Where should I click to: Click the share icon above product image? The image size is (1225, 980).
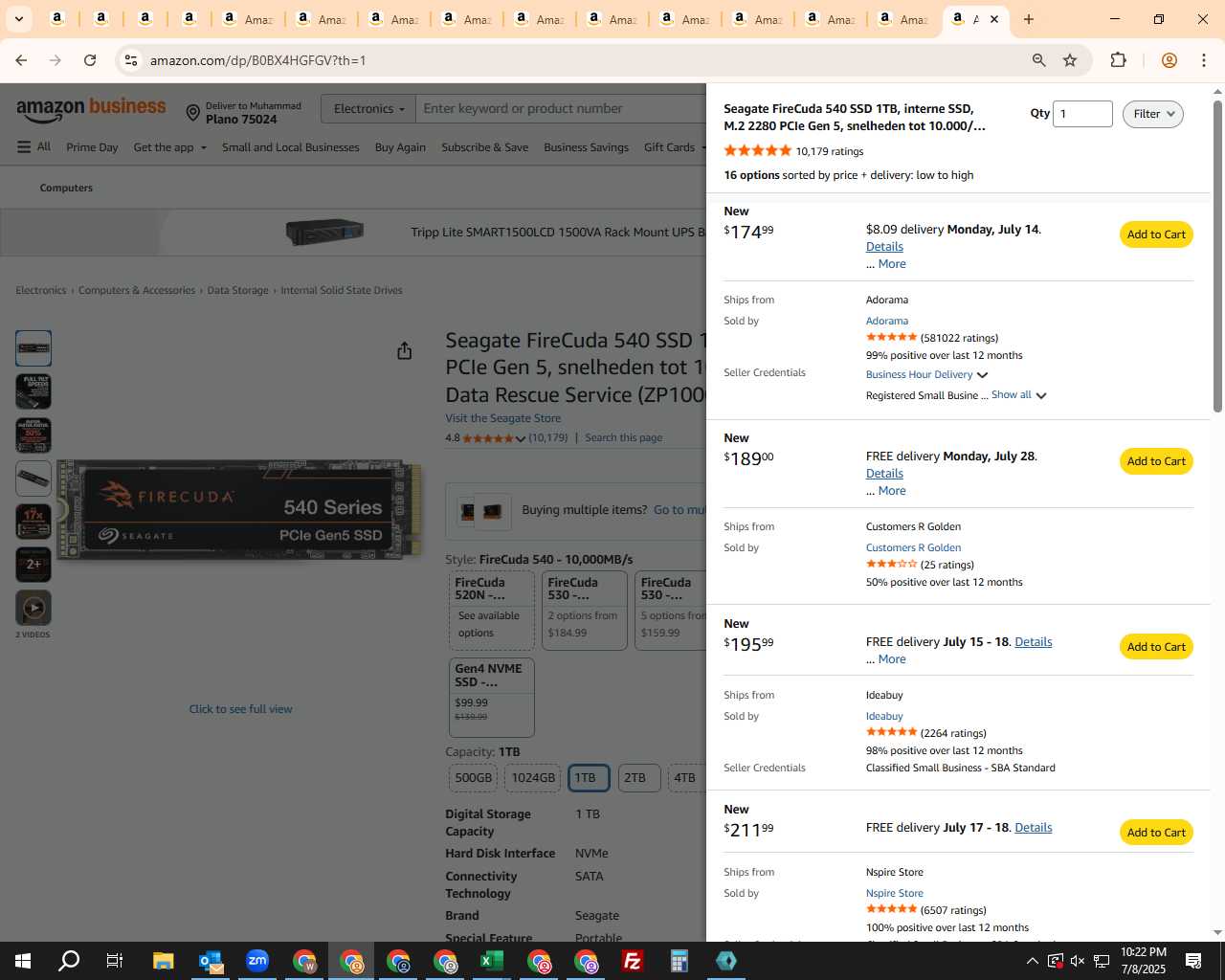pyautogui.click(x=405, y=351)
